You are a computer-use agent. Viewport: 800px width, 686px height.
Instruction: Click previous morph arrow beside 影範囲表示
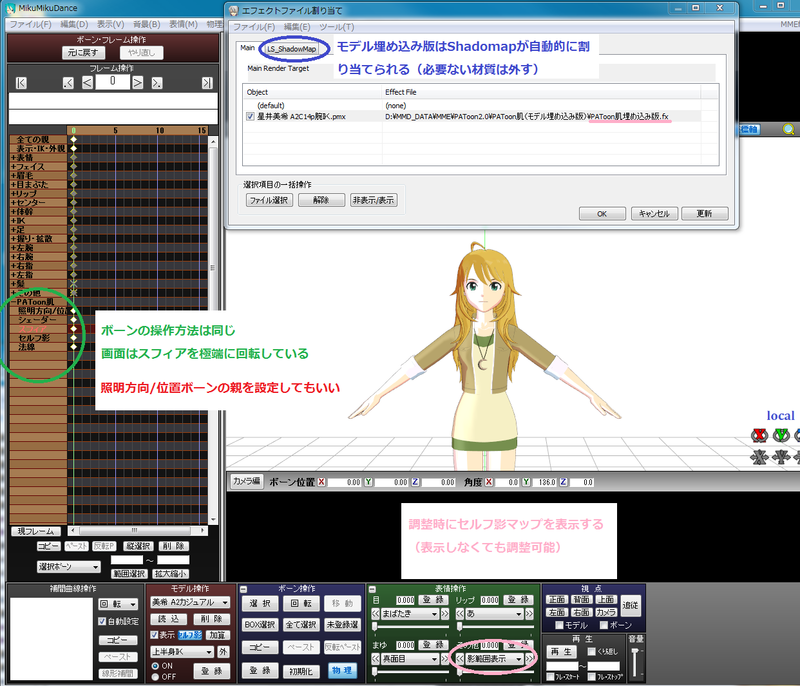pos(460,658)
